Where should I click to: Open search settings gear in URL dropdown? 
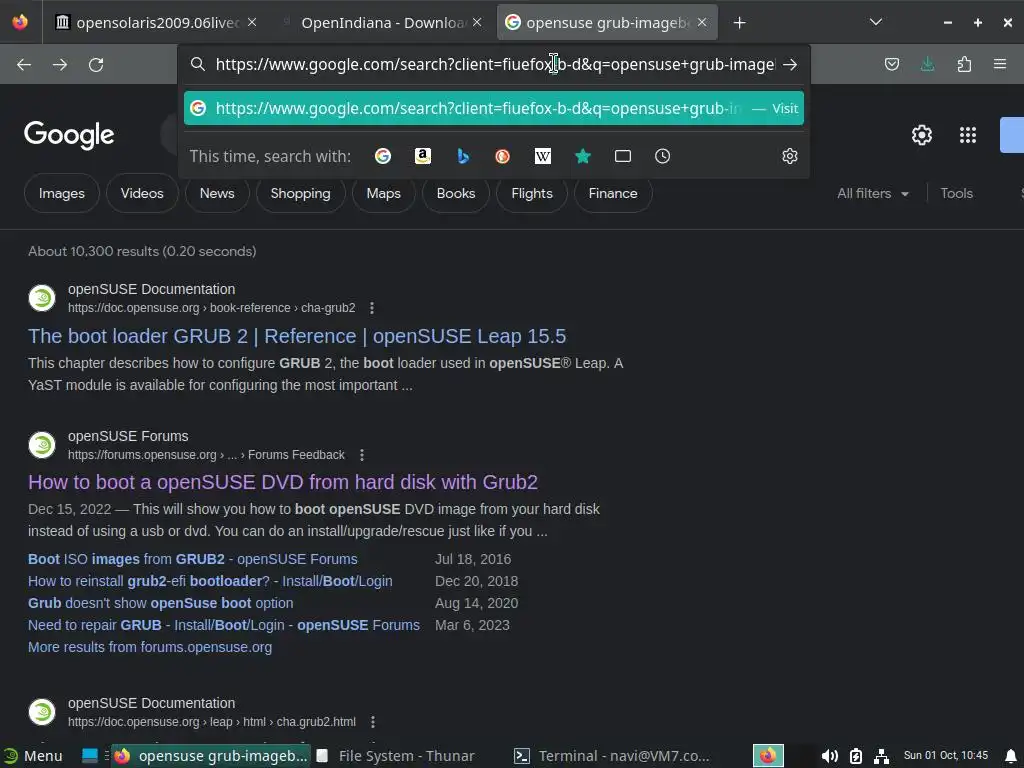(790, 156)
